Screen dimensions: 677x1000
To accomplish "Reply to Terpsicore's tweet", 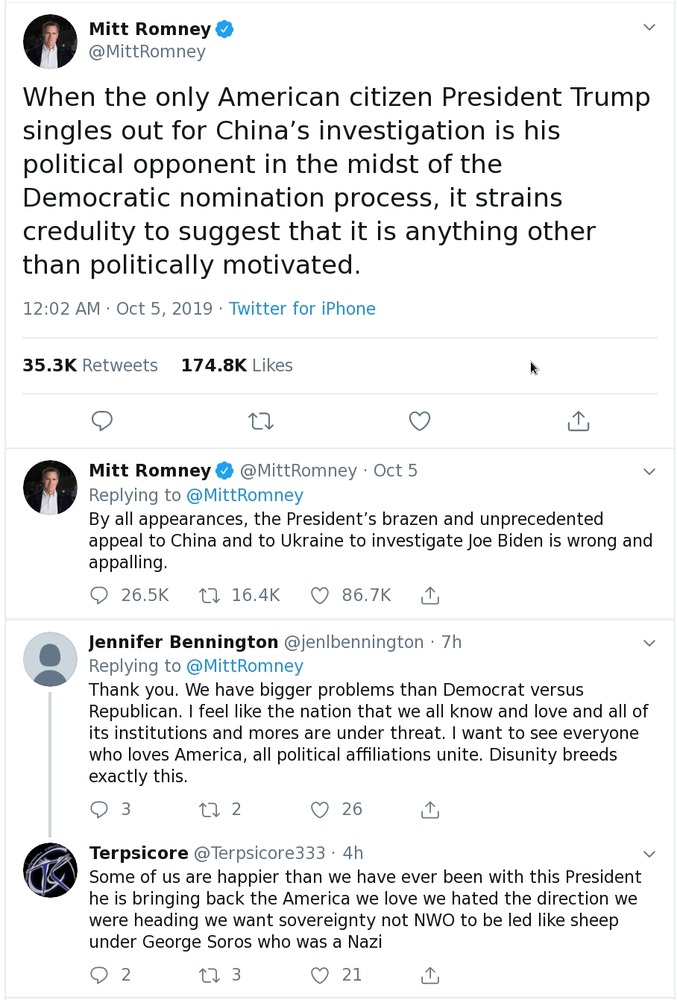I will pyautogui.click(x=99, y=974).
